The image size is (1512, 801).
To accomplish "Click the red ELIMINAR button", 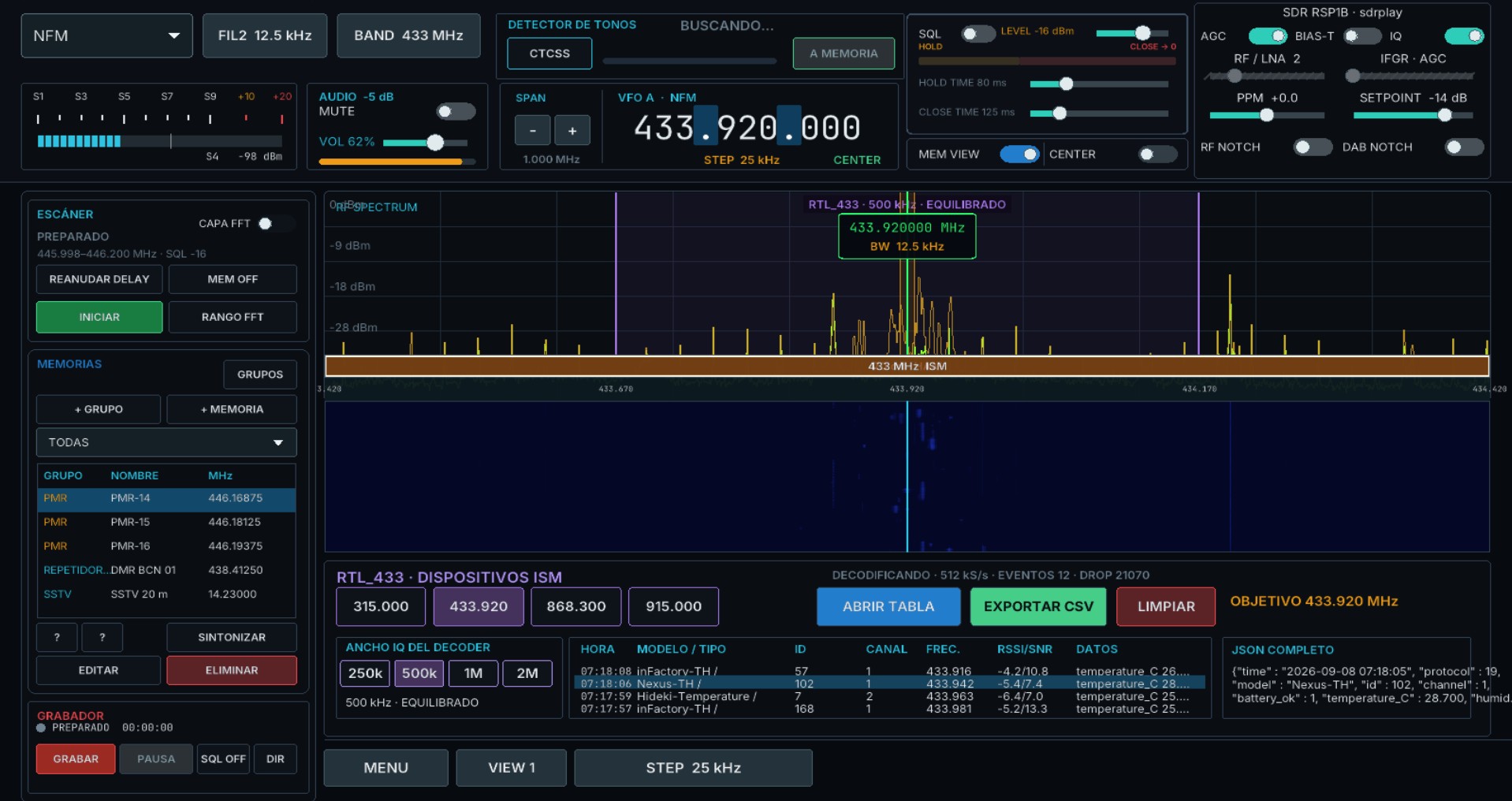I will coord(232,670).
